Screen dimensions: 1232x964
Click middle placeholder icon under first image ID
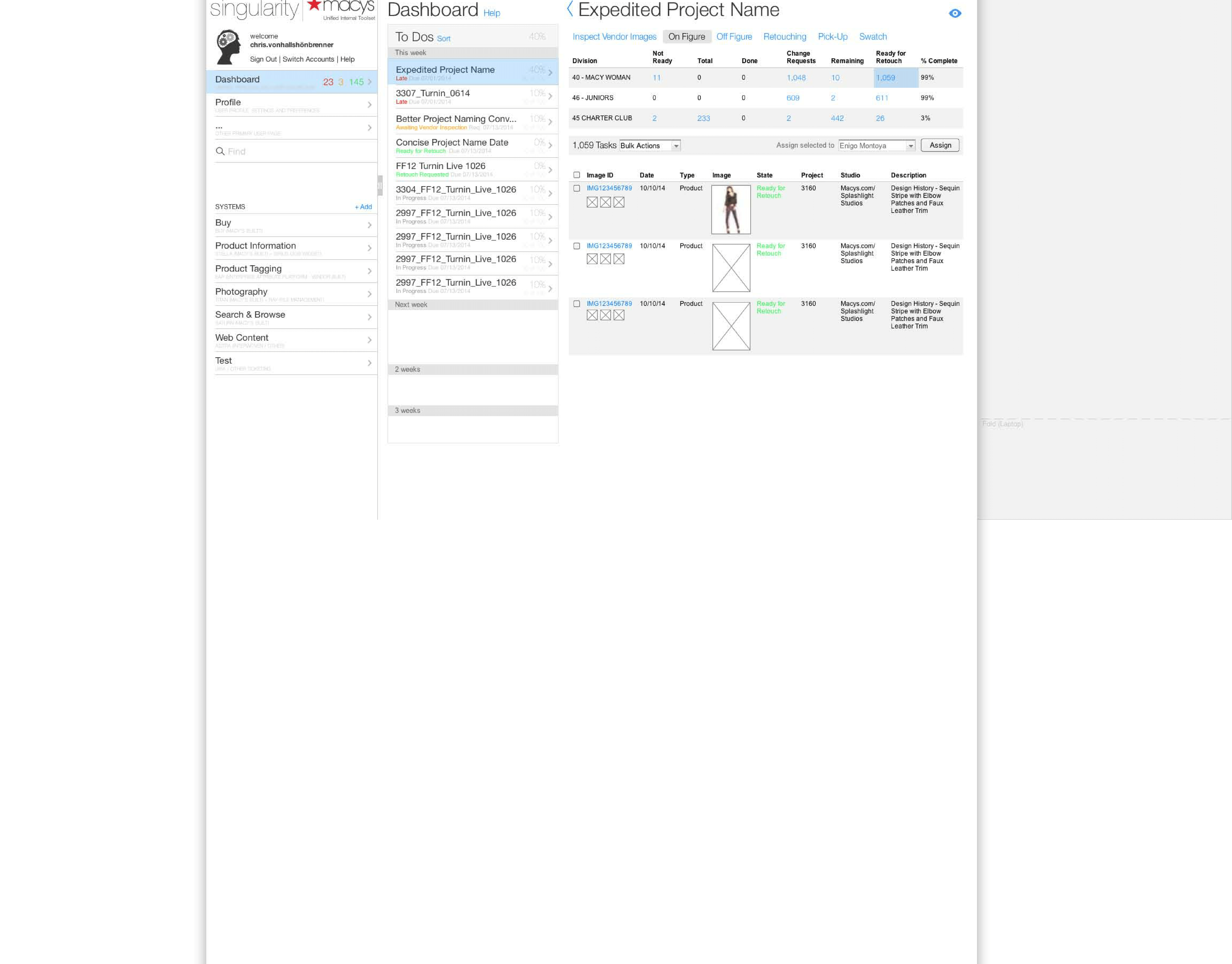coord(605,202)
